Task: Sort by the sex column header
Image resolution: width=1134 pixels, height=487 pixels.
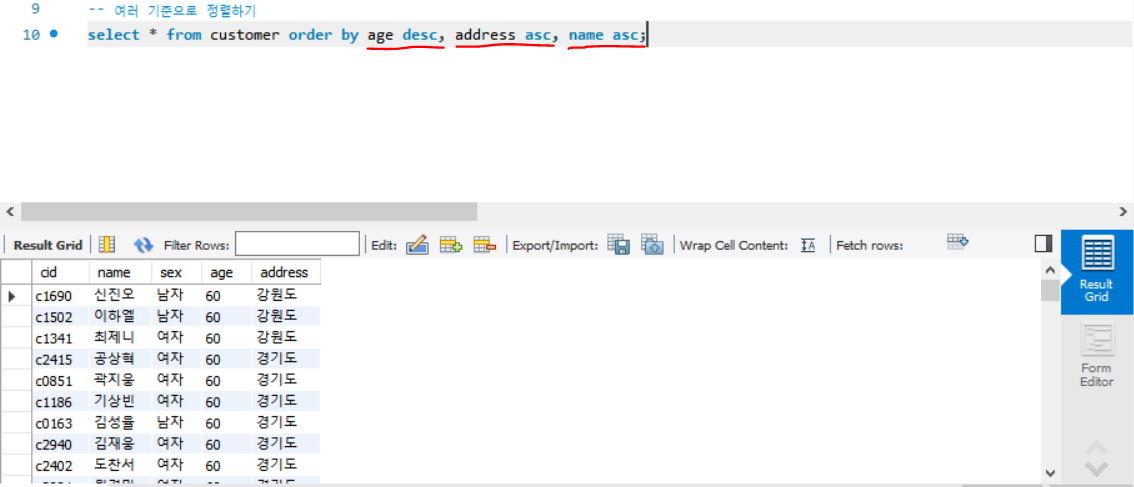Action: [x=176, y=273]
